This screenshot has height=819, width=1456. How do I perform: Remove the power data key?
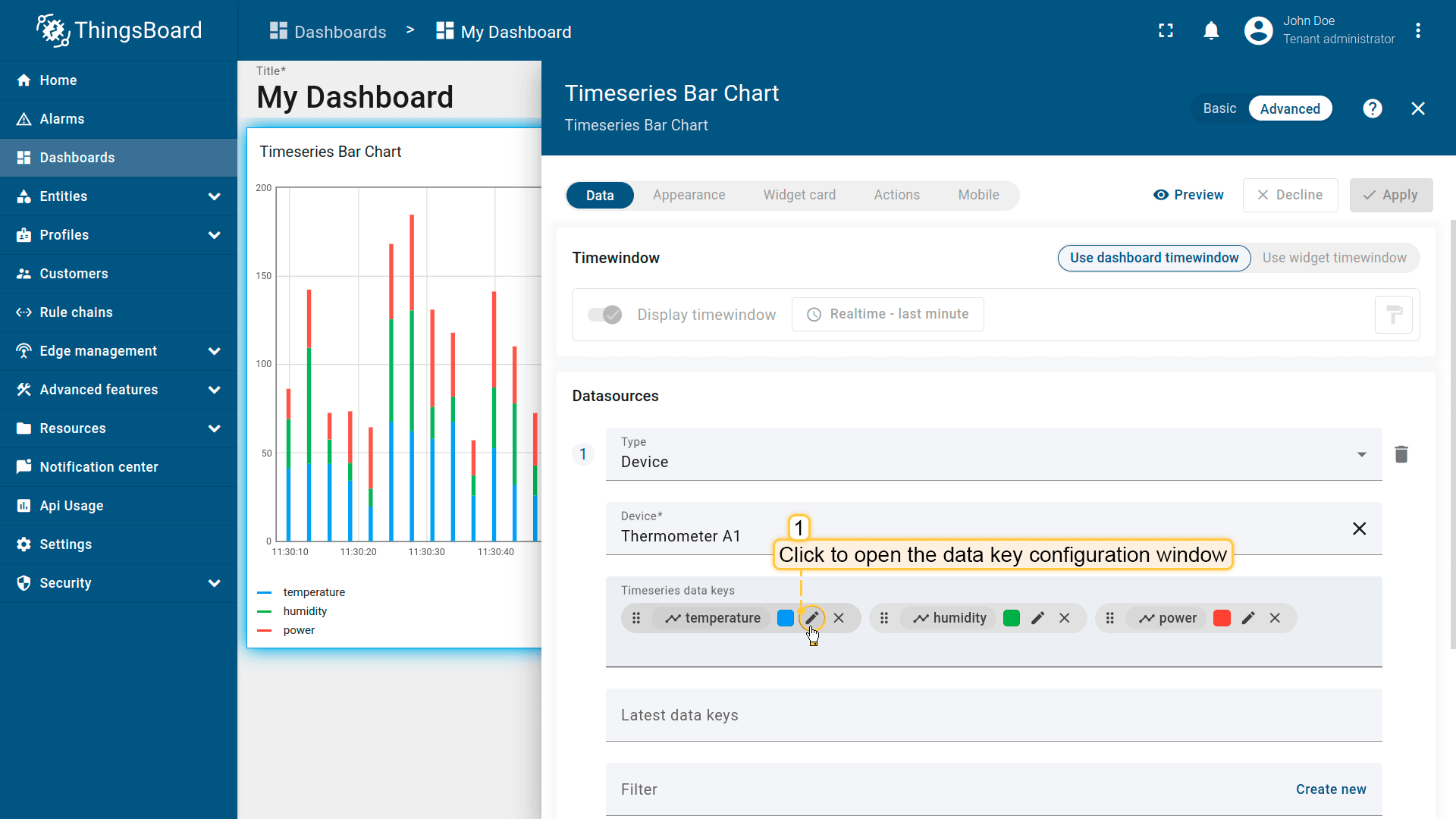tap(1275, 618)
